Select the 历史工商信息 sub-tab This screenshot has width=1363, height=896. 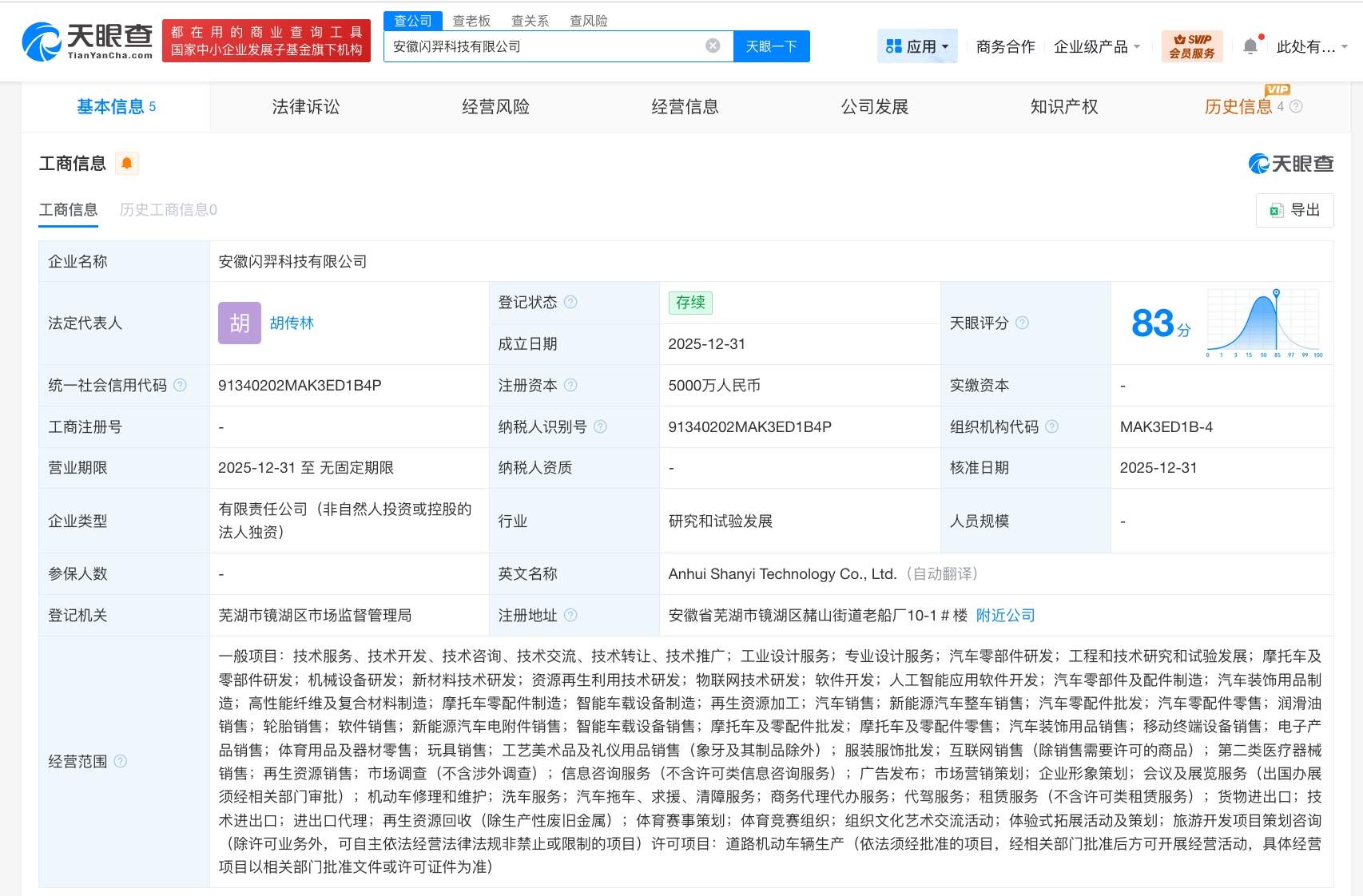pos(168,210)
